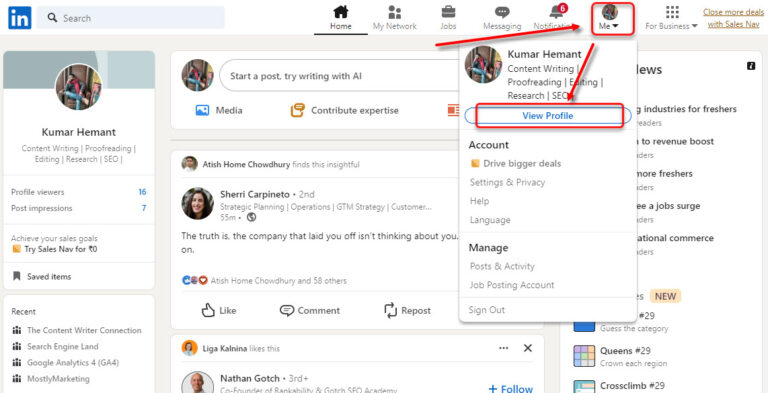Open Job Posting Account
Viewport: 768px width, 393px height.
click(512, 285)
